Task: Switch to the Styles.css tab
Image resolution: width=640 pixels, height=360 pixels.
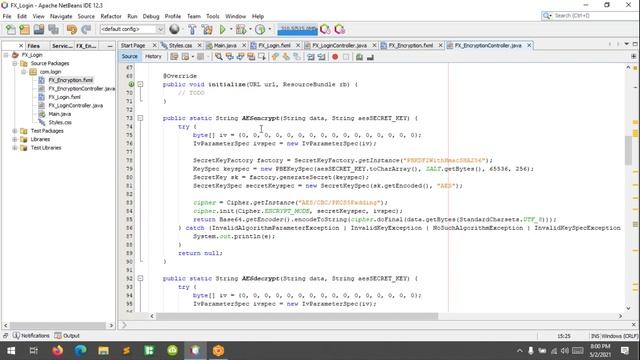Action: pyautogui.click(x=180, y=45)
